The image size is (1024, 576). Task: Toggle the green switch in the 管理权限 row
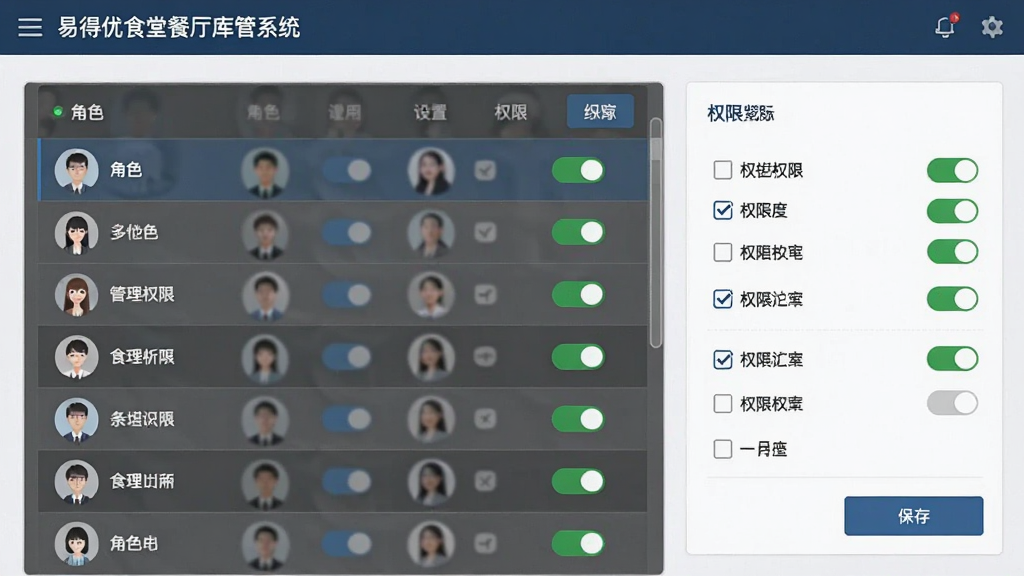point(579,295)
